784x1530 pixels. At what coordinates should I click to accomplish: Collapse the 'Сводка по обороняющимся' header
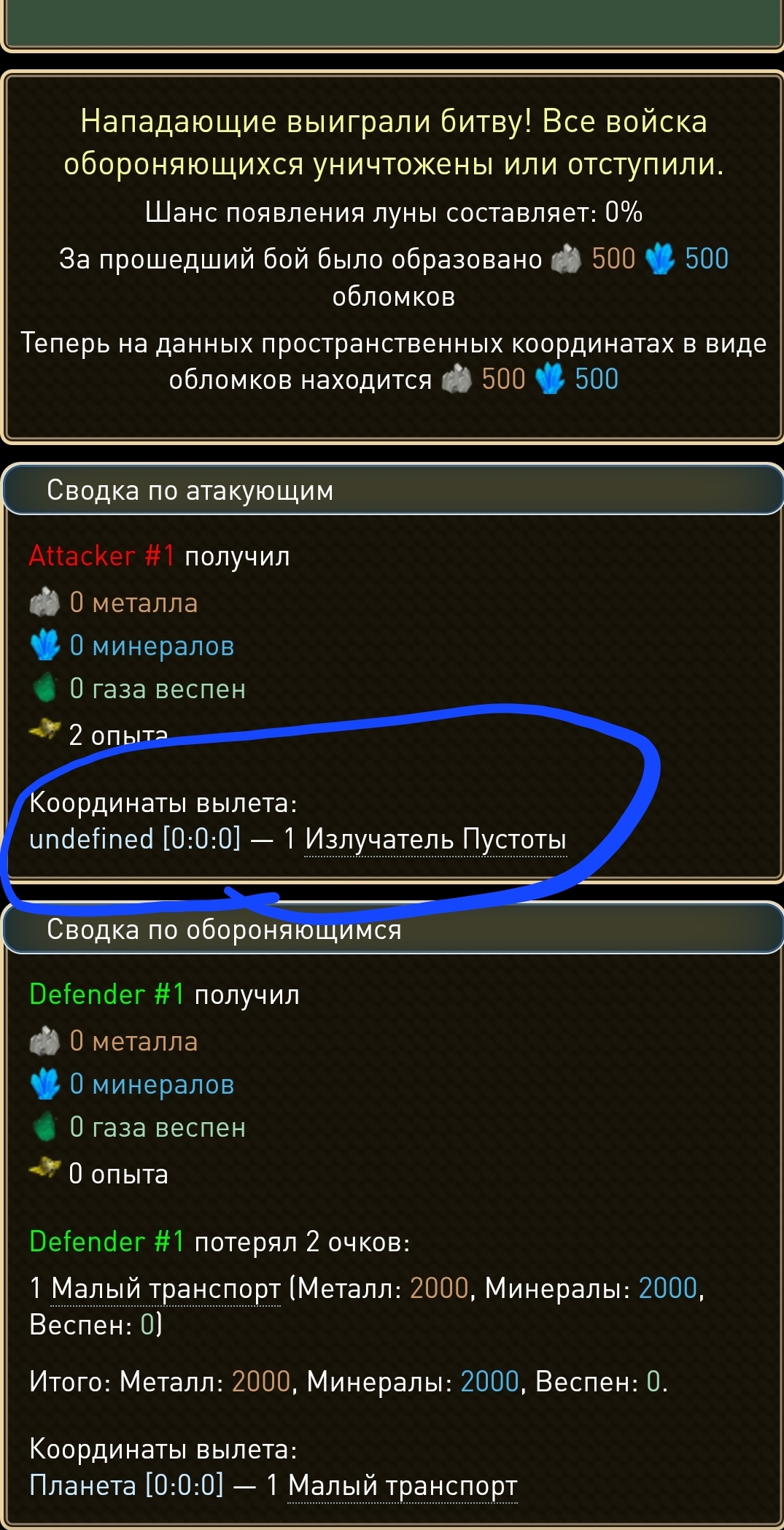[394, 930]
